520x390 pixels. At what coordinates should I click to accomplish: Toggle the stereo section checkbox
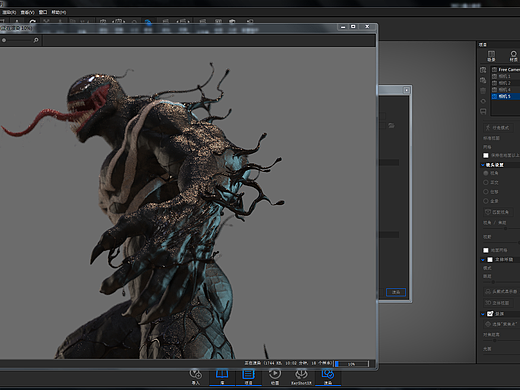click(x=490, y=259)
